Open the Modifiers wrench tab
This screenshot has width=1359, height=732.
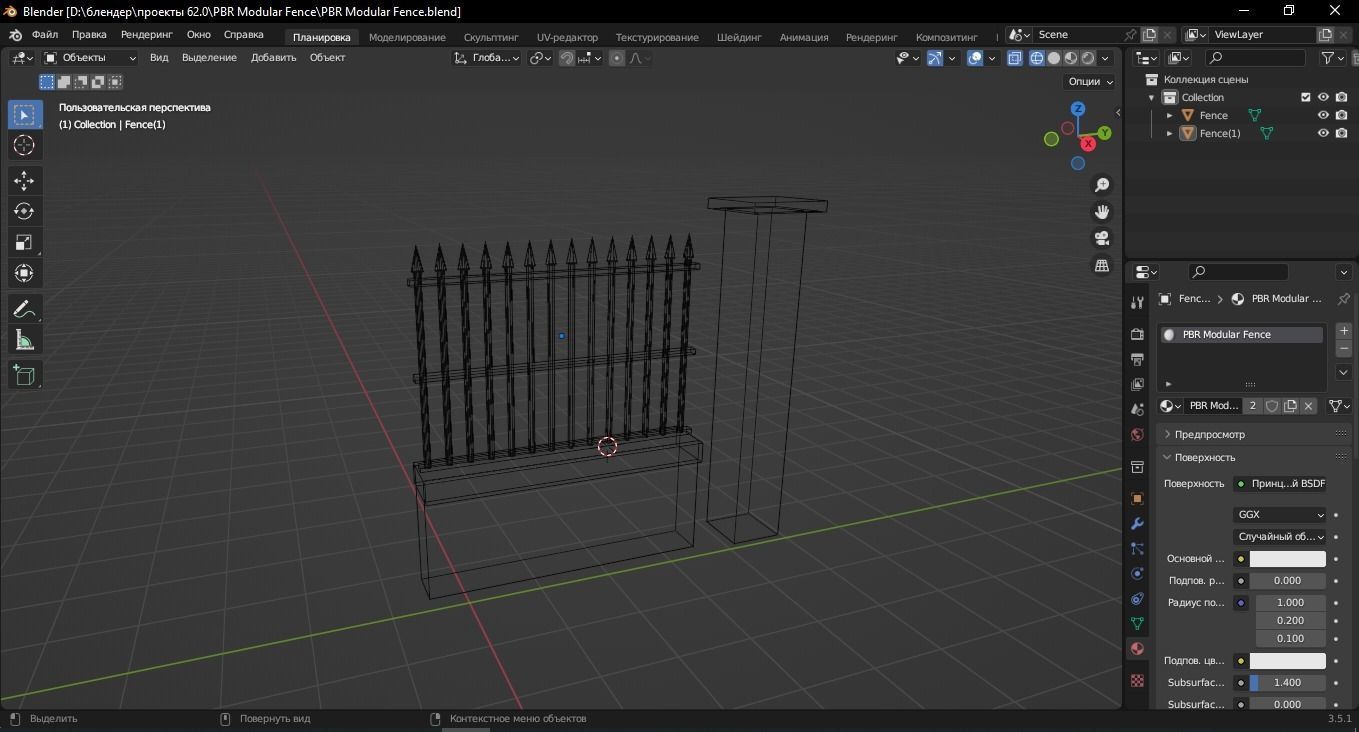pos(1137,523)
